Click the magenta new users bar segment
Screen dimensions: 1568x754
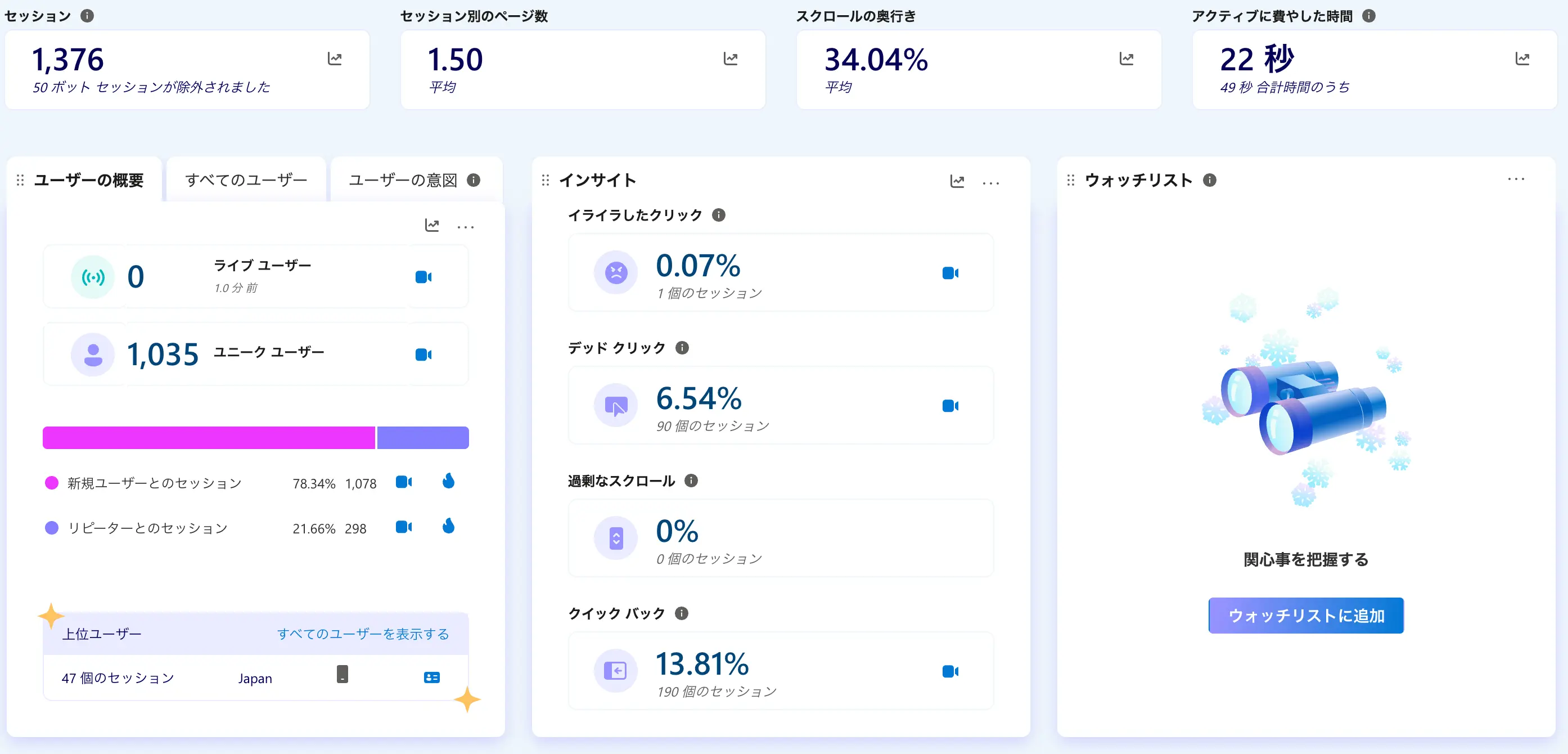click(x=208, y=438)
